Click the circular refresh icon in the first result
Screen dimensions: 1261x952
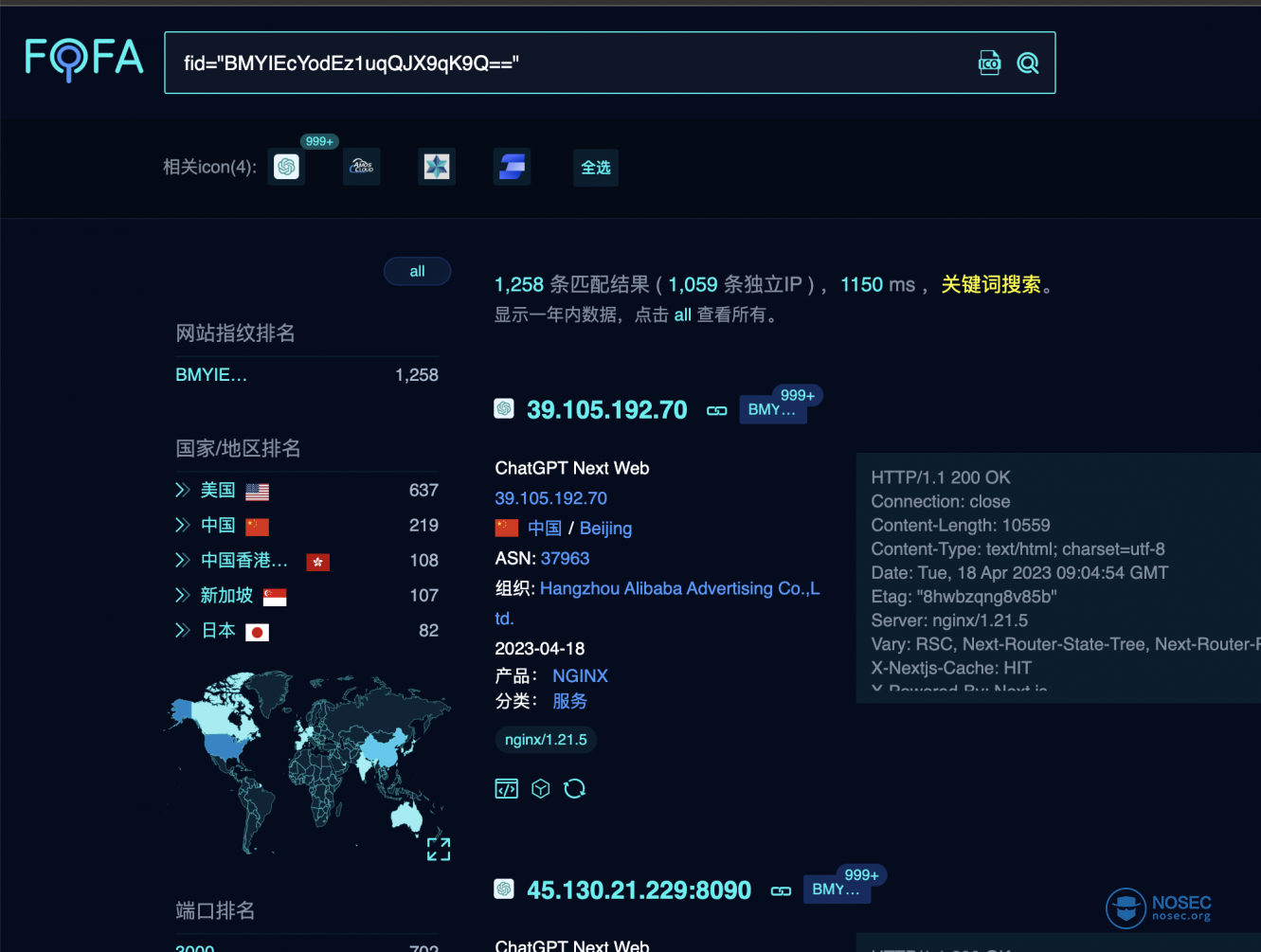click(574, 789)
